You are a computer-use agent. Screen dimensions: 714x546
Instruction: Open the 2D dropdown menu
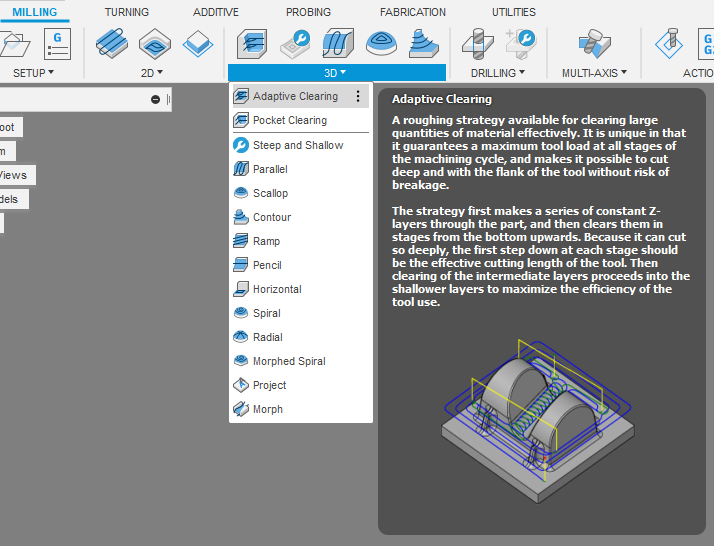(152, 73)
